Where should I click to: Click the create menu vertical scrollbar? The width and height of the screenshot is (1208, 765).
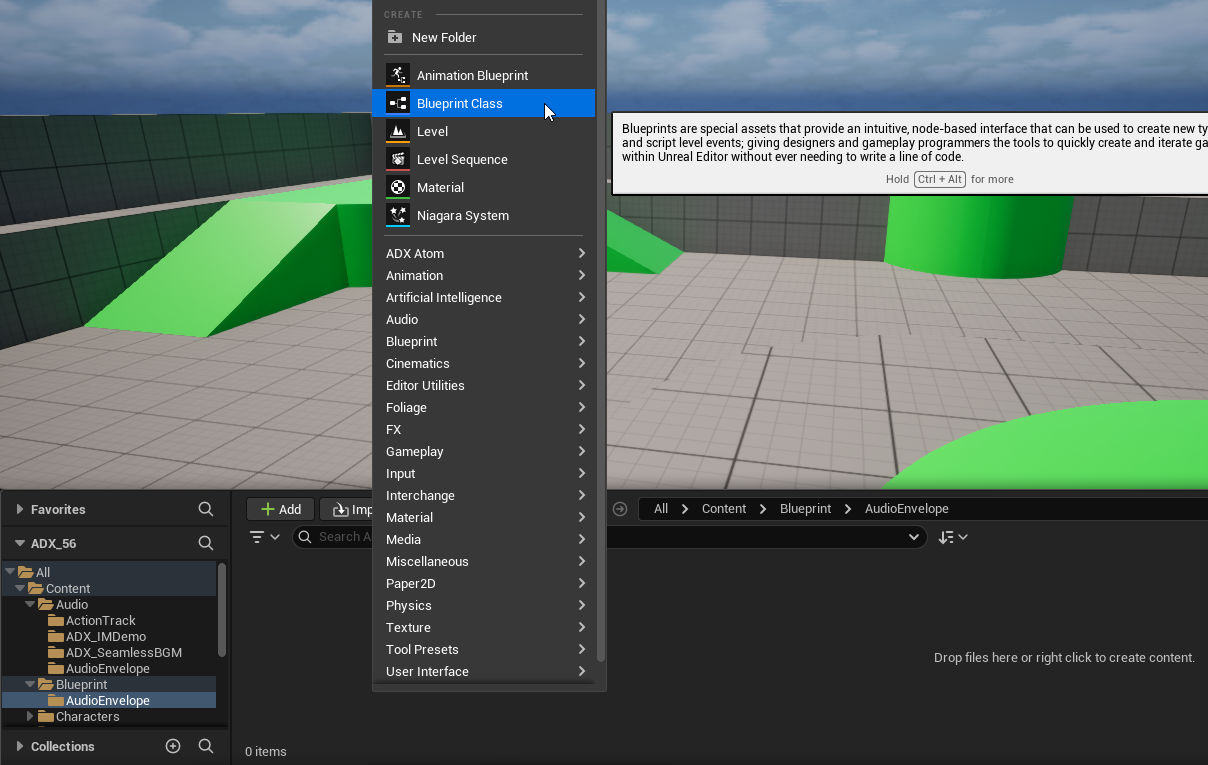coord(600,330)
